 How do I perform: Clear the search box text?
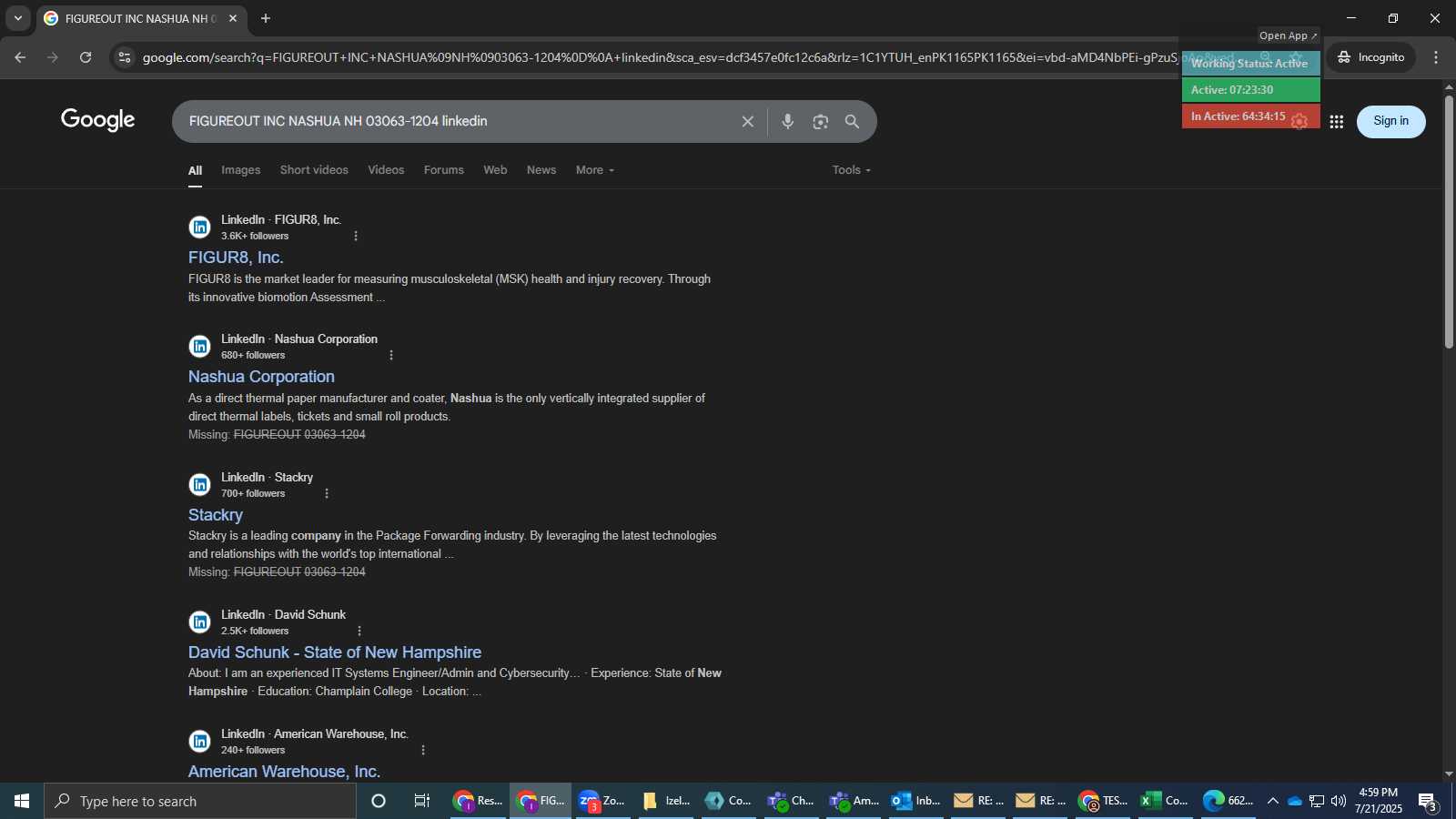coord(747,121)
